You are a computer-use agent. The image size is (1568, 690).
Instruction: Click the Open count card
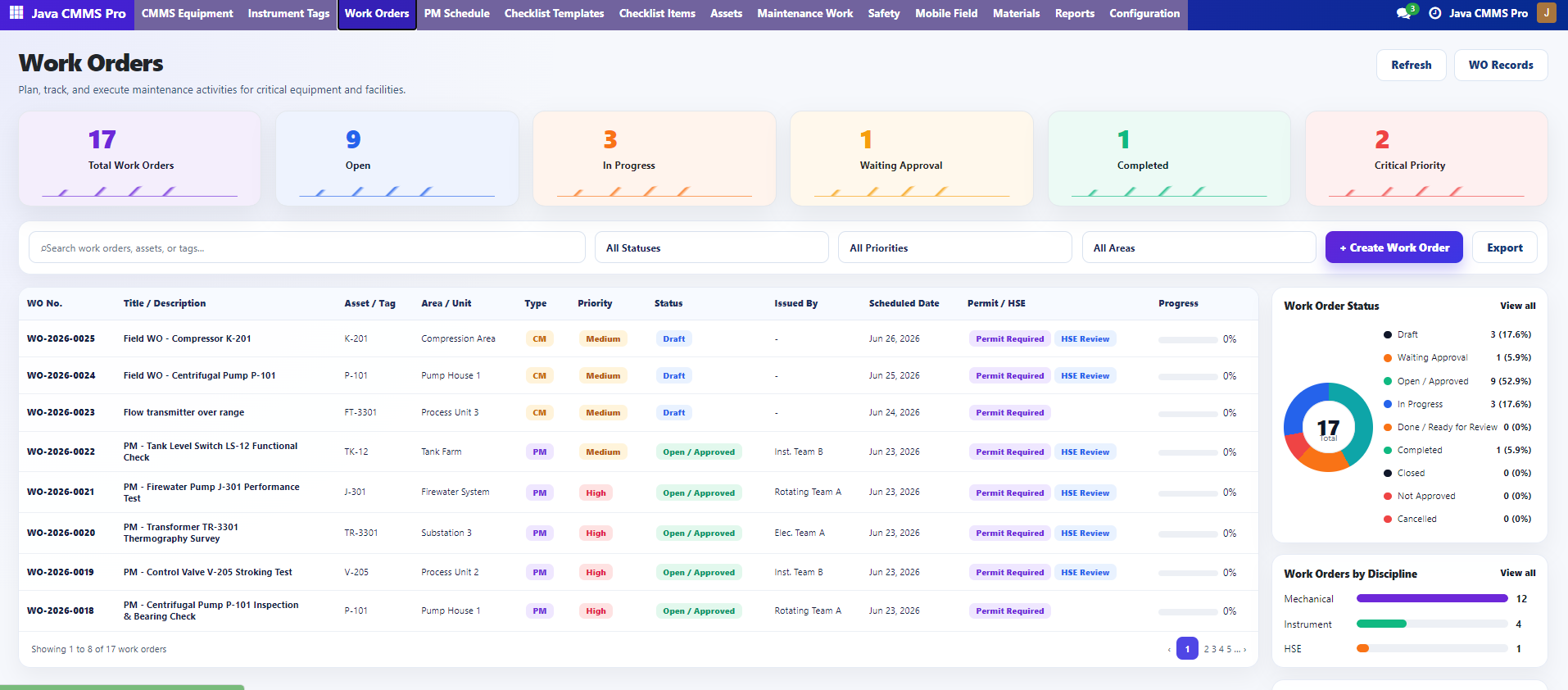pyautogui.click(x=397, y=158)
